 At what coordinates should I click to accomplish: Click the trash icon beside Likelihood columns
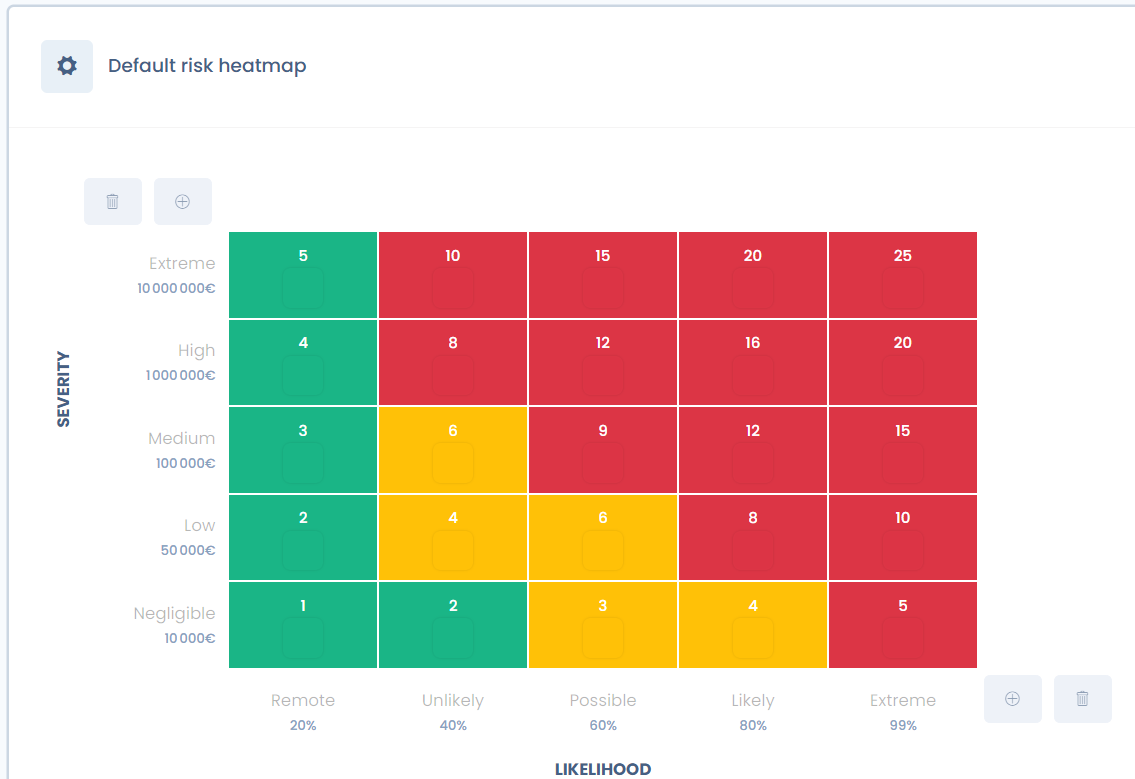click(1082, 699)
